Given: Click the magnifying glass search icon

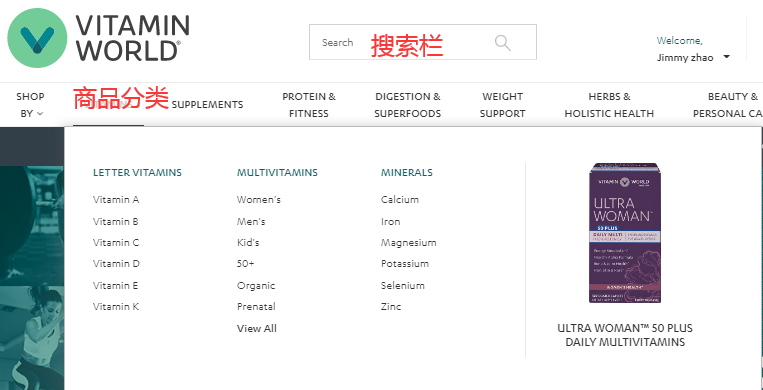Looking at the screenshot, I should 503,43.
